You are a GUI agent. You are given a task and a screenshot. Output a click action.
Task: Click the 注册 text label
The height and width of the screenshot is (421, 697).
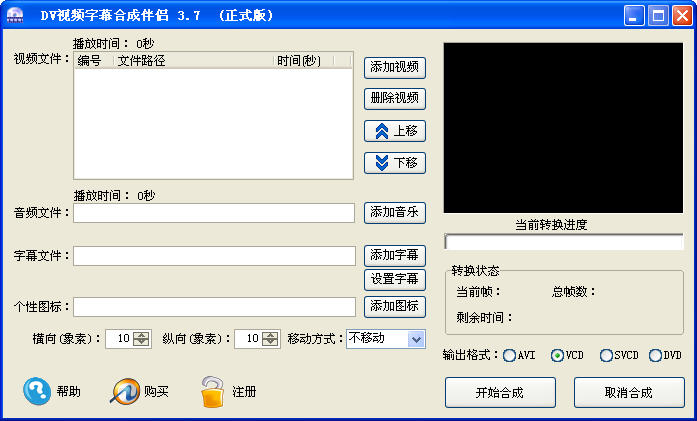(244, 392)
